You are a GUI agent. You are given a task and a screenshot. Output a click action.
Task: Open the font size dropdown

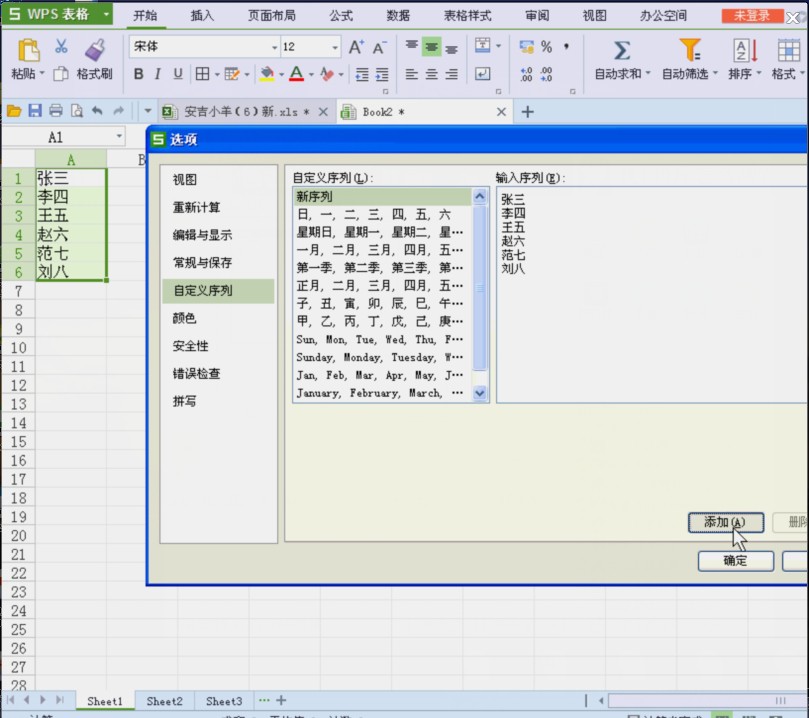(x=335, y=47)
